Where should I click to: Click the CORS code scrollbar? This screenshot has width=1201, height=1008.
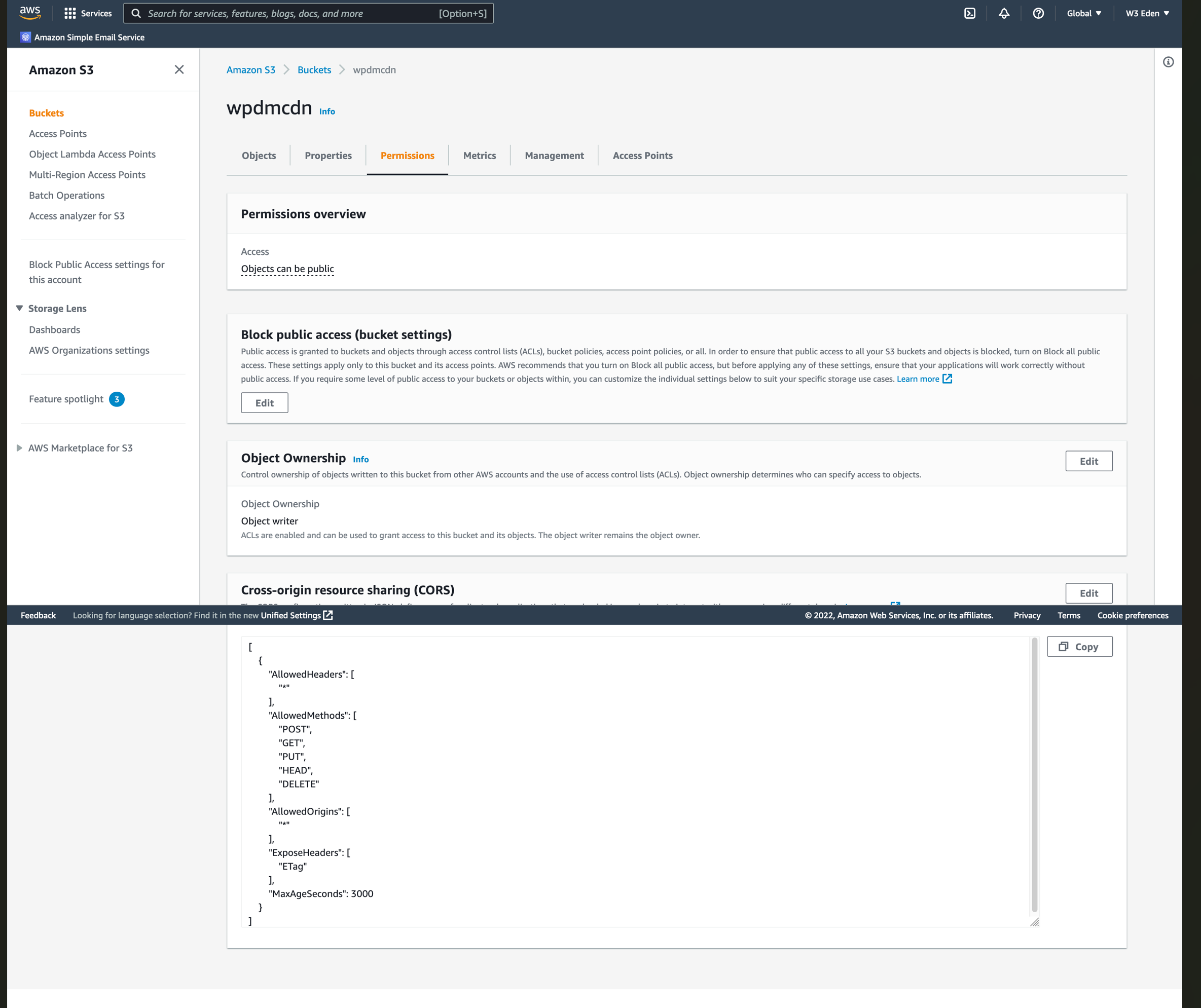tap(1034, 775)
